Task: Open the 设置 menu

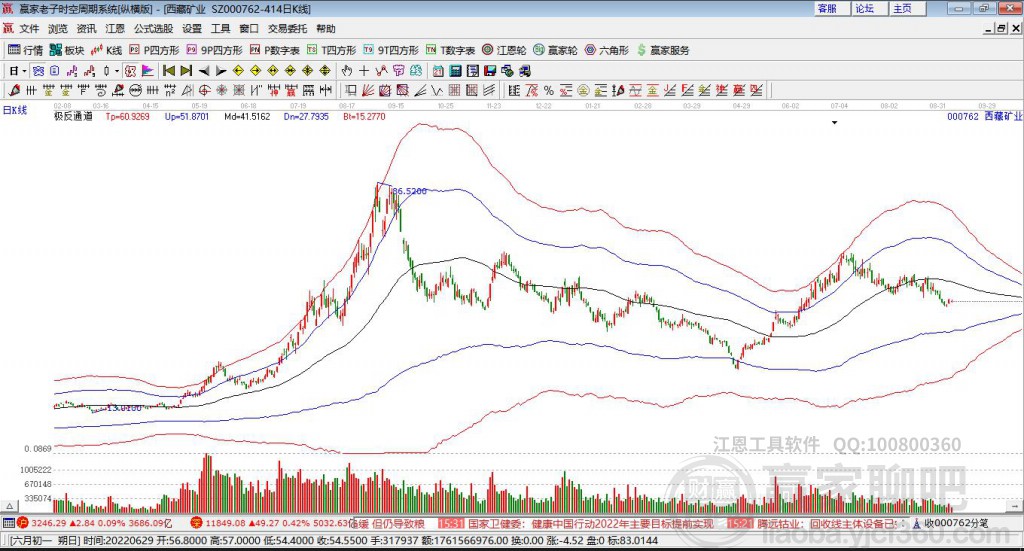Action: (x=191, y=29)
